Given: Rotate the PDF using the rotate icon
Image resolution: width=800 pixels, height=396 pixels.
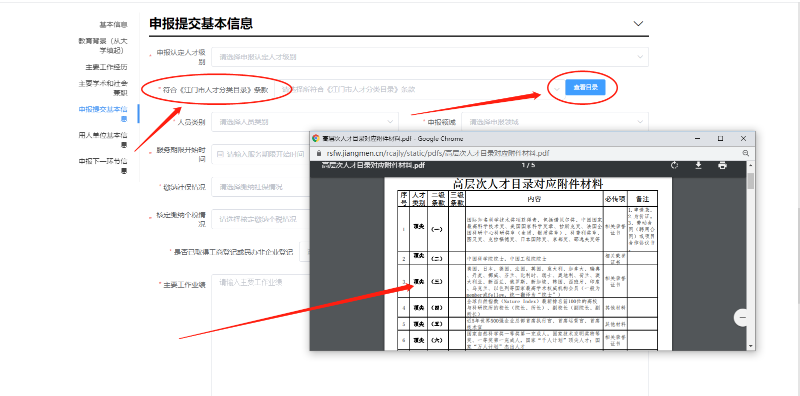Looking at the screenshot, I should pyautogui.click(x=674, y=165).
